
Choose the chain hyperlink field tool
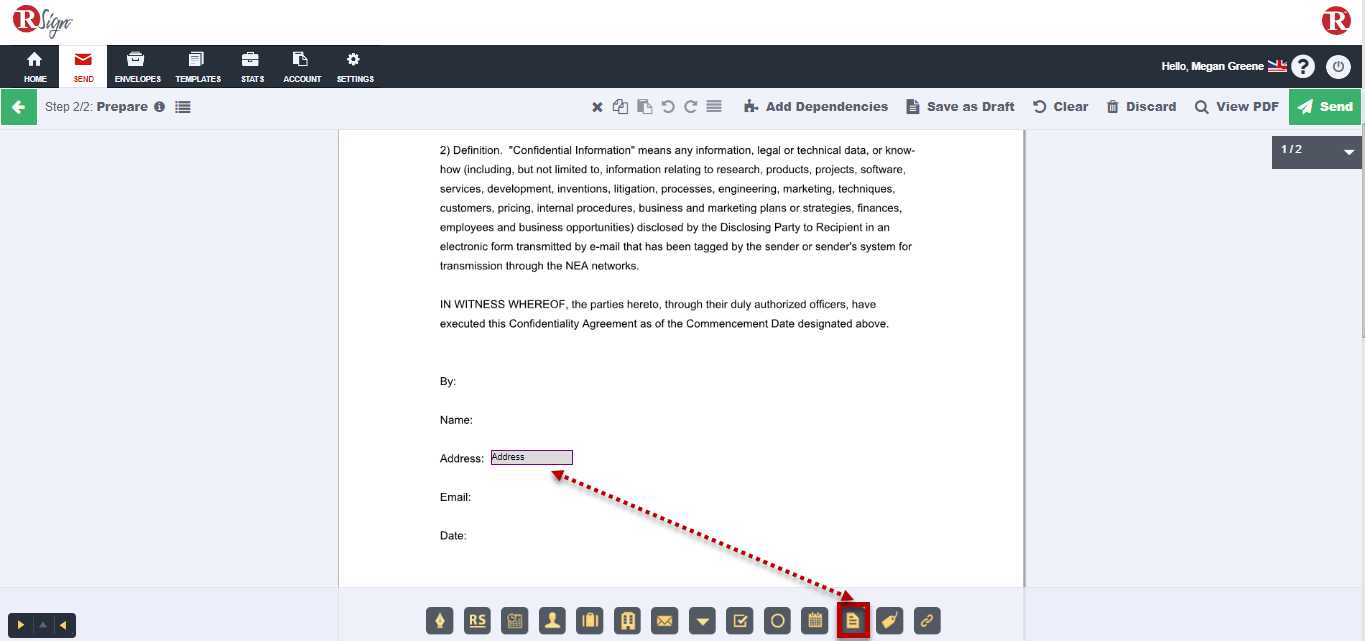click(927, 621)
